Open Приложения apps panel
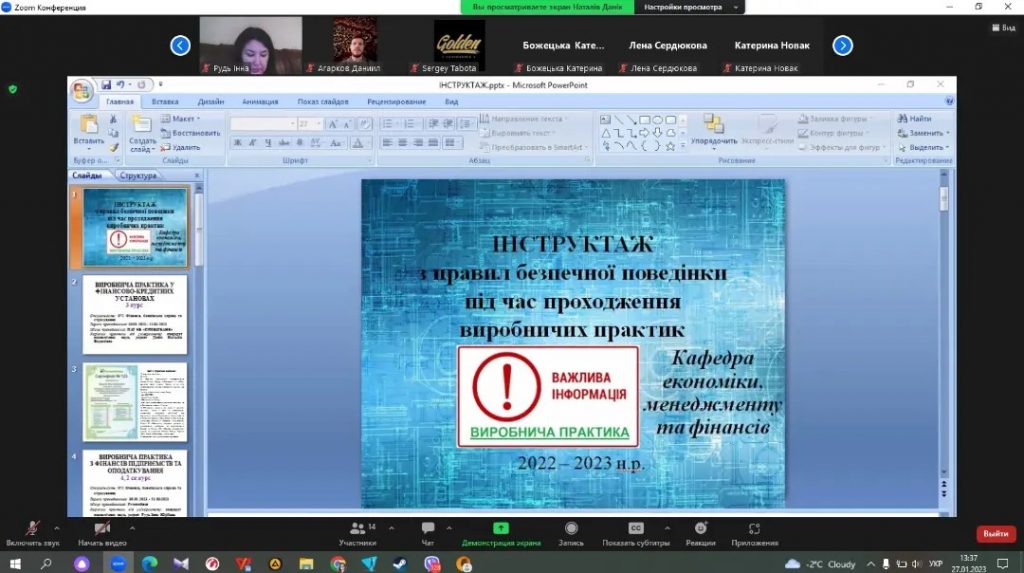This screenshot has width=1024, height=573. (x=754, y=529)
